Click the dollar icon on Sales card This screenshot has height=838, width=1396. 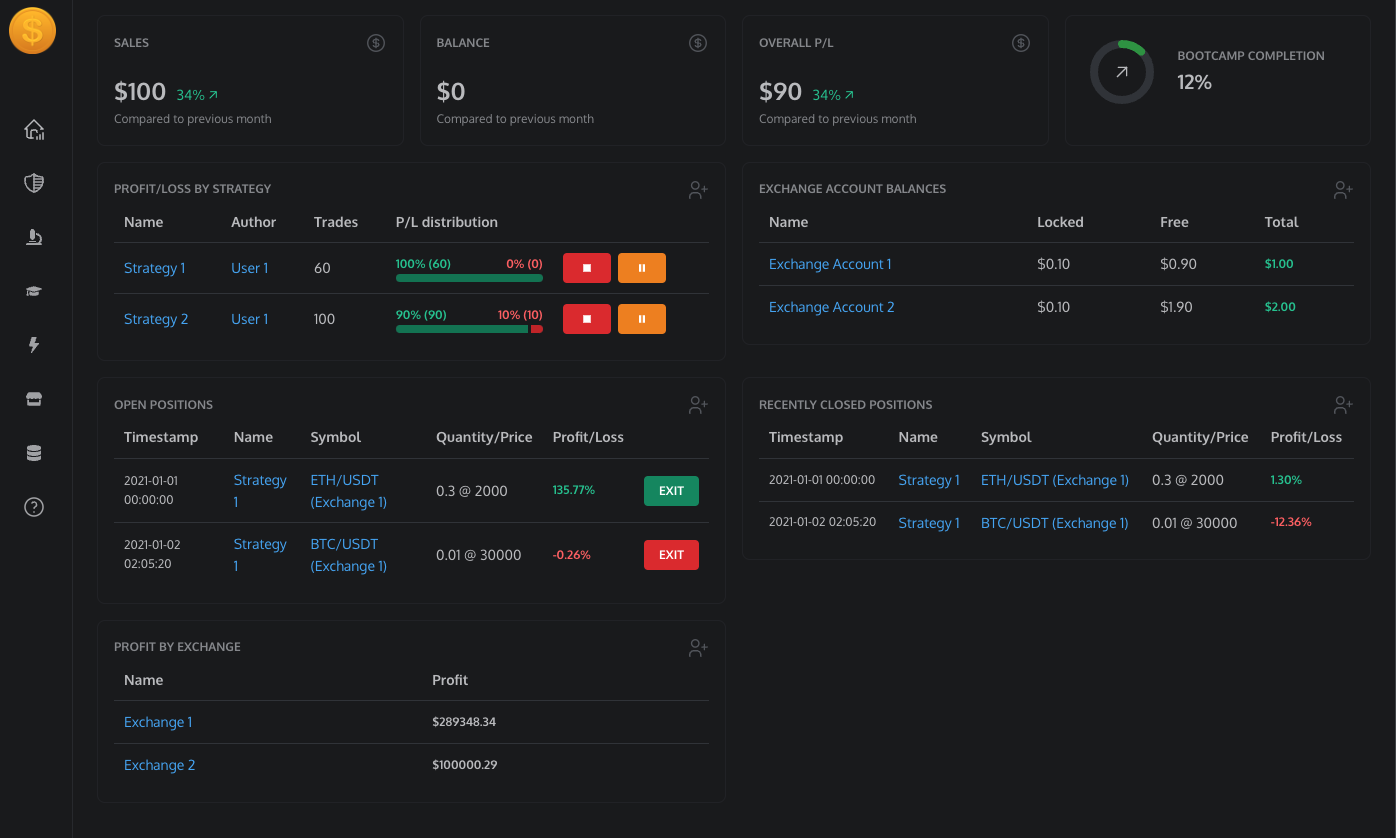point(376,43)
